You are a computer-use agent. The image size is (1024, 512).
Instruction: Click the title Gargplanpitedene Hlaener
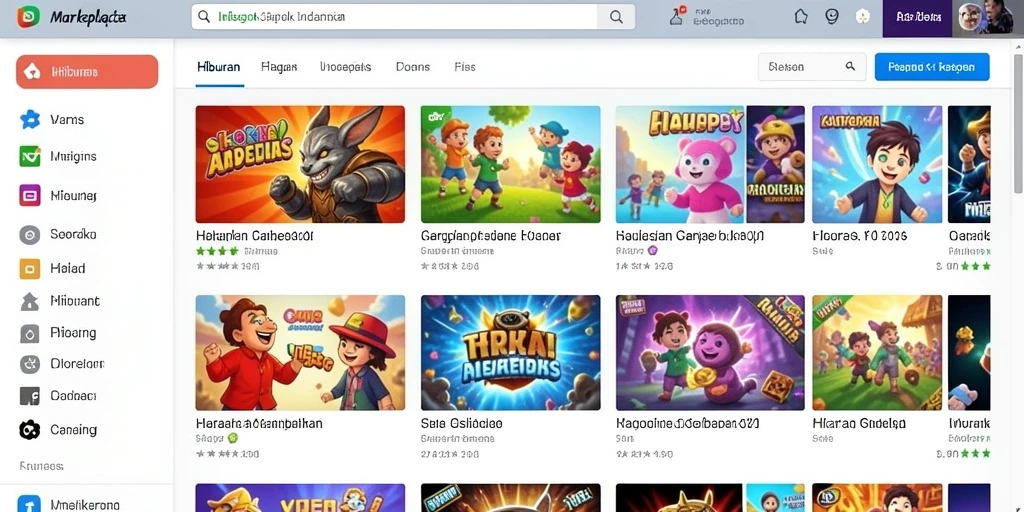click(490, 236)
